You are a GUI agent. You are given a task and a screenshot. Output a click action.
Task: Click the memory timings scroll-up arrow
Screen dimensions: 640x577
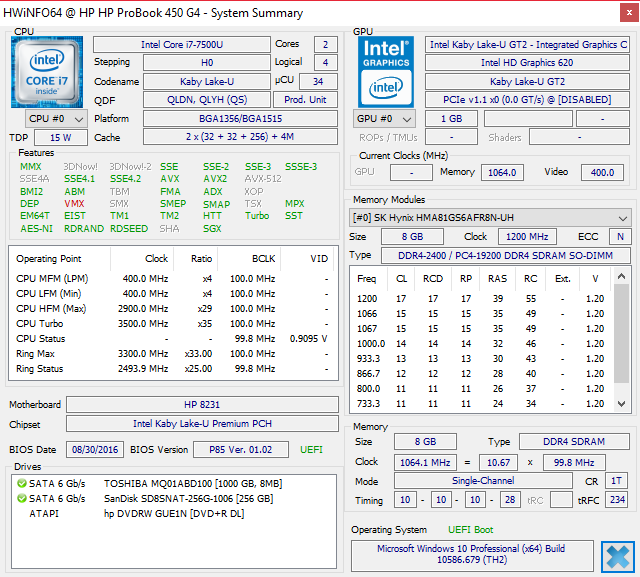[x=621, y=276]
